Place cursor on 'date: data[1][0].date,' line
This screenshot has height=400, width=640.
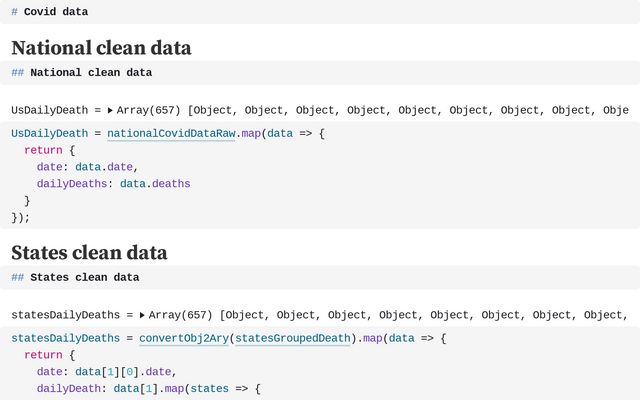(x=107, y=372)
